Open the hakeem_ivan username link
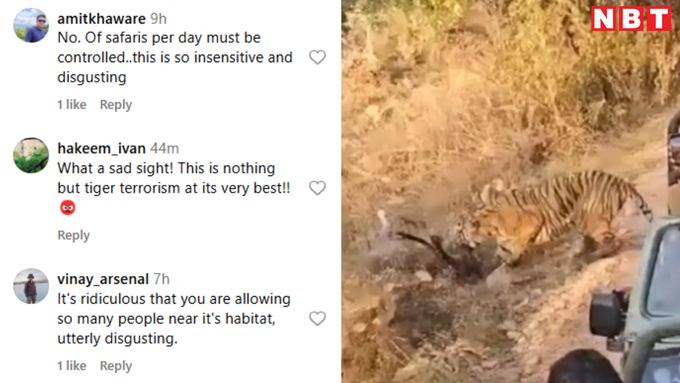This screenshot has width=680, height=383. pyautogui.click(x=101, y=148)
